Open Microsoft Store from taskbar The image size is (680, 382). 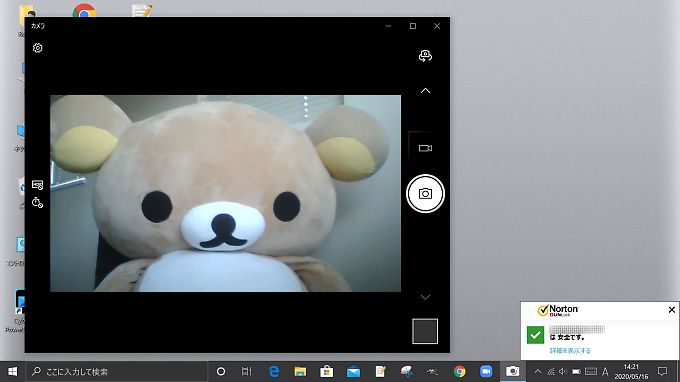click(x=327, y=372)
